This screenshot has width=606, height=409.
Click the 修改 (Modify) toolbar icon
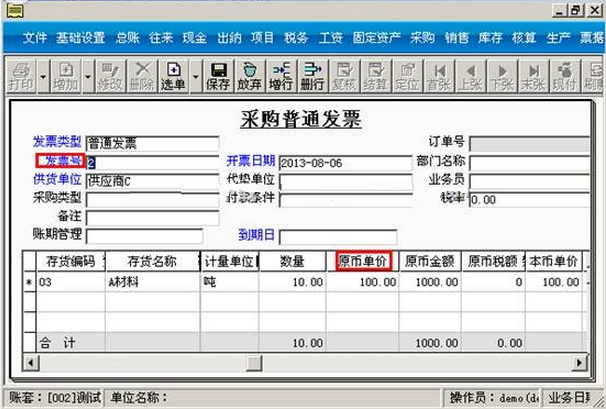coord(112,76)
